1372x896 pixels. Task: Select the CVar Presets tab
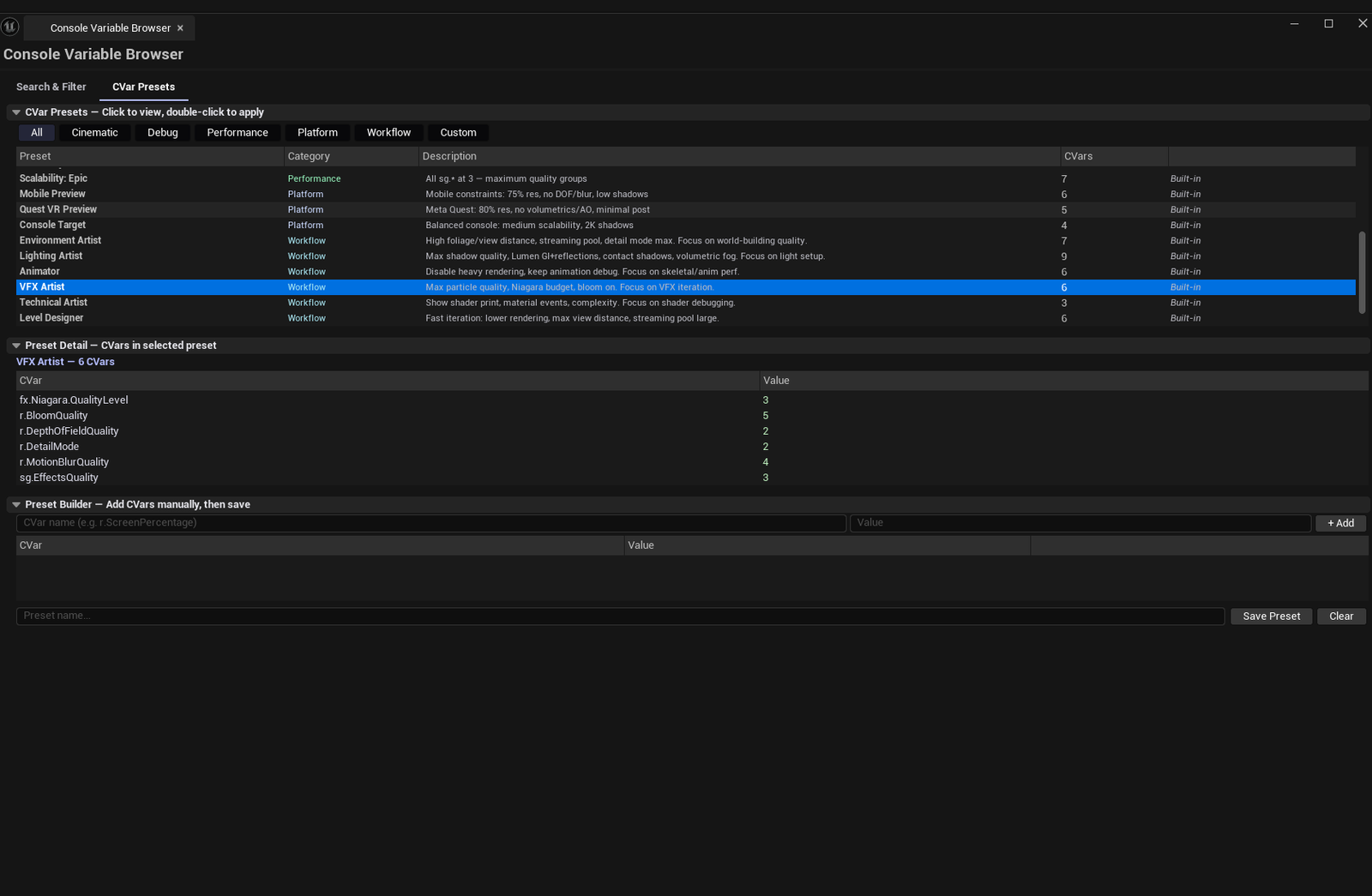click(143, 87)
